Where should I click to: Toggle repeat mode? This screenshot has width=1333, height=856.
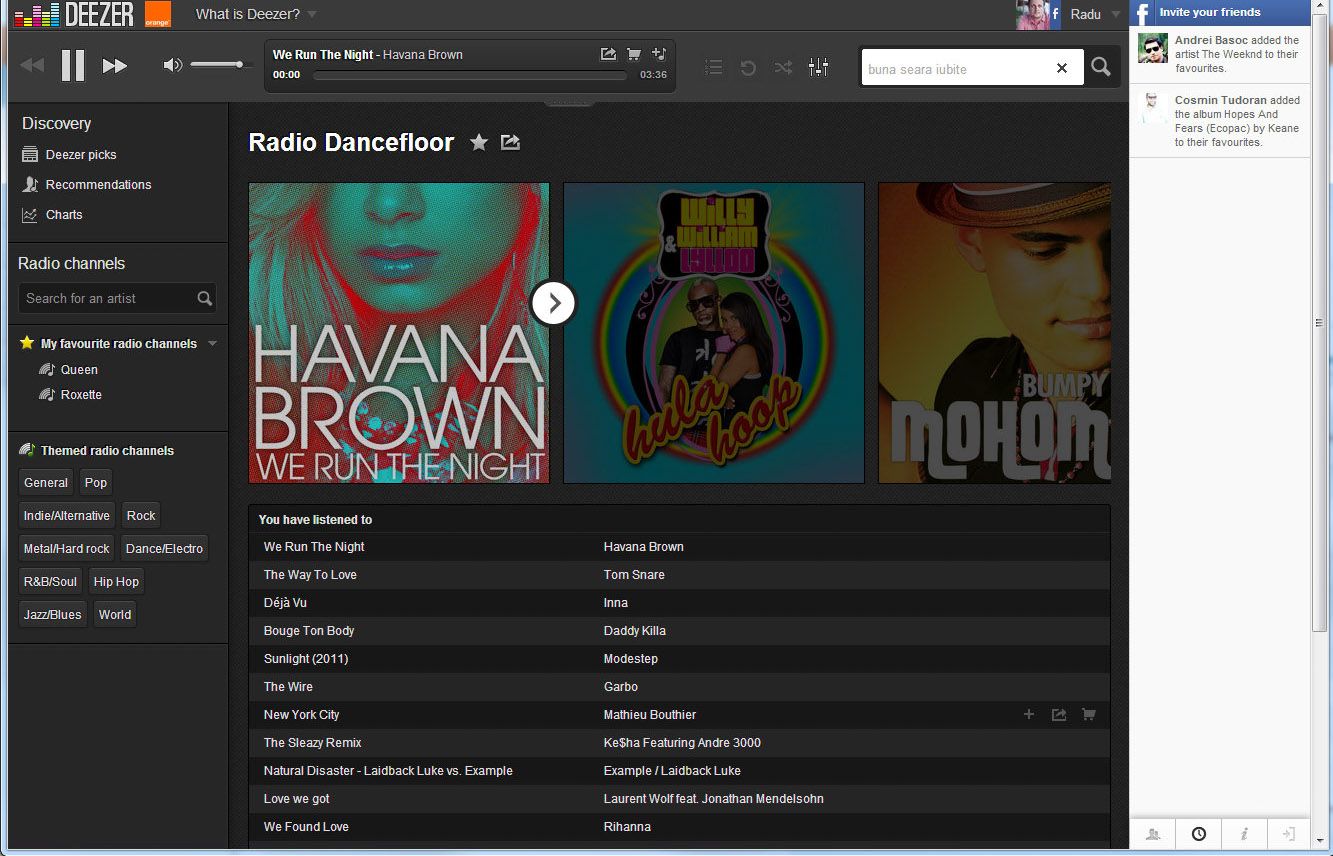pos(748,67)
